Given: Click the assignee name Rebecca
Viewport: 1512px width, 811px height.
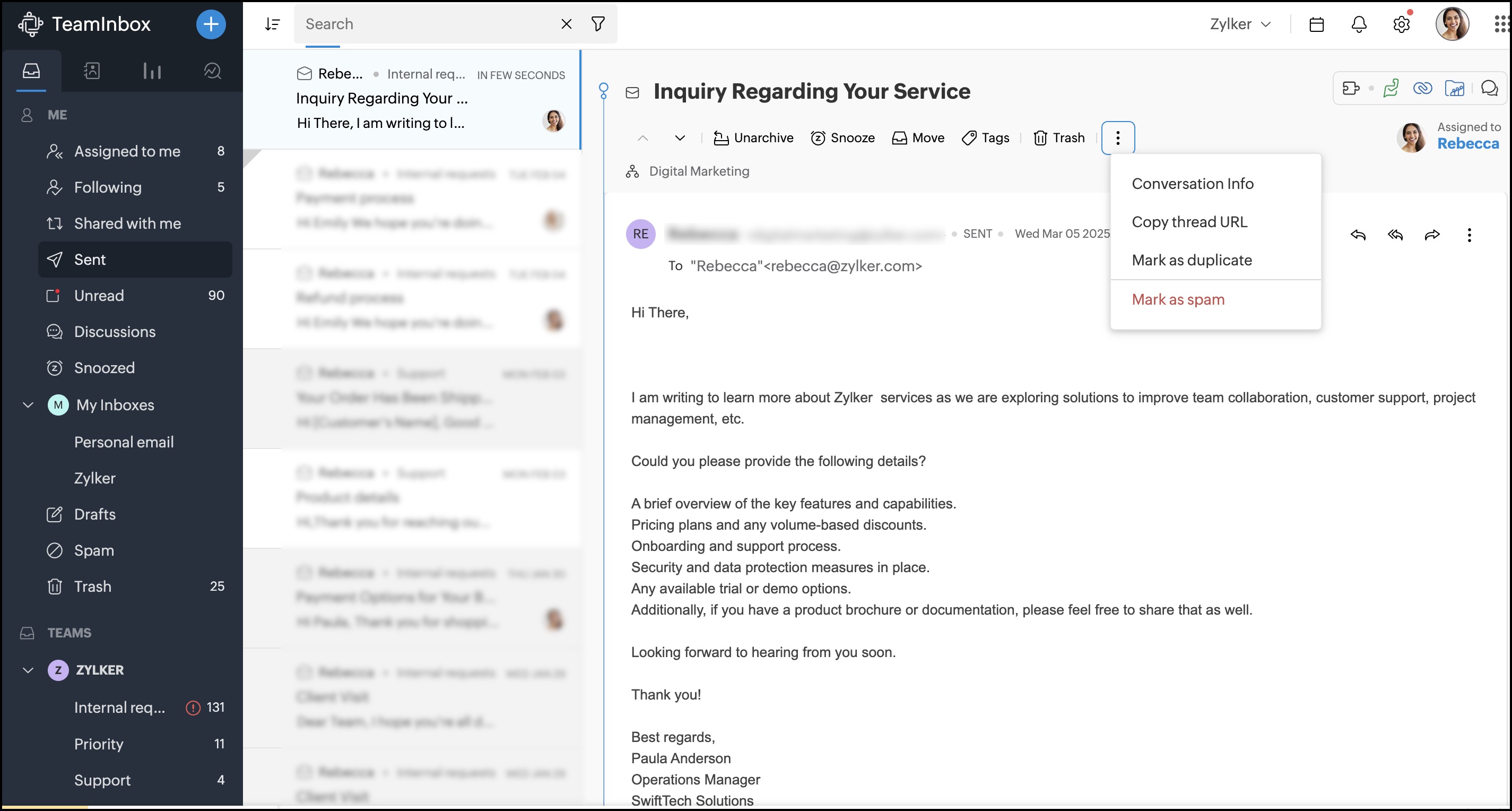Looking at the screenshot, I should 1467,143.
